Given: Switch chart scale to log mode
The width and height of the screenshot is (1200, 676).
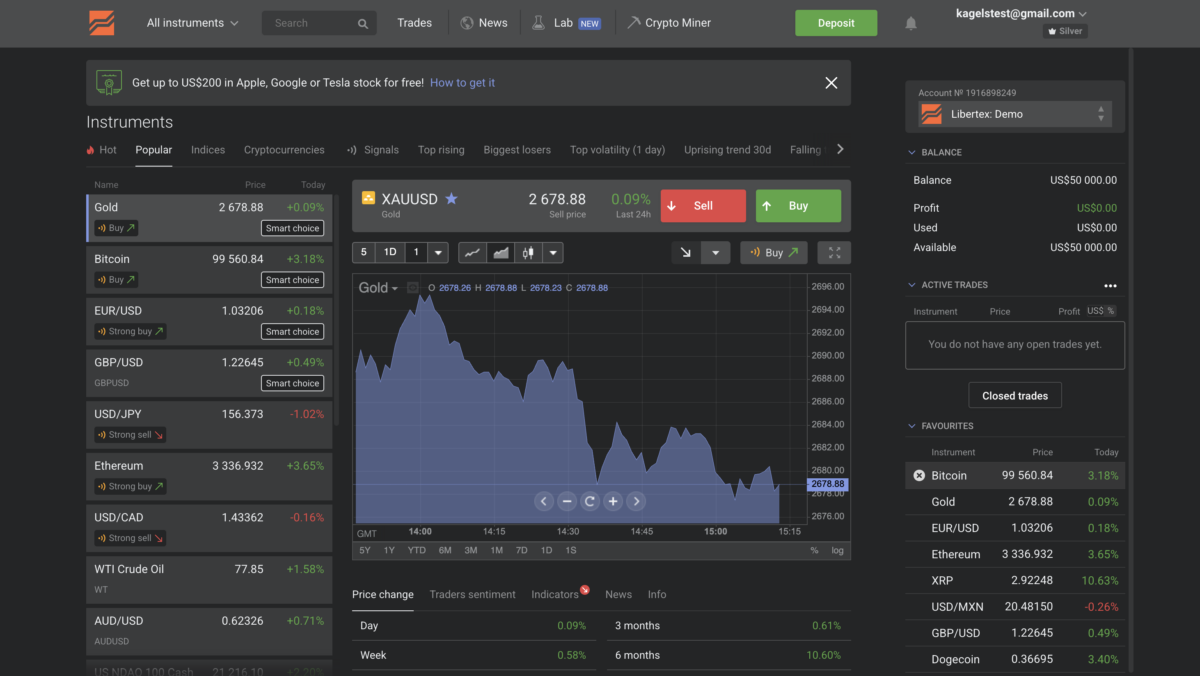Looking at the screenshot, I should [x=836, y=550].
